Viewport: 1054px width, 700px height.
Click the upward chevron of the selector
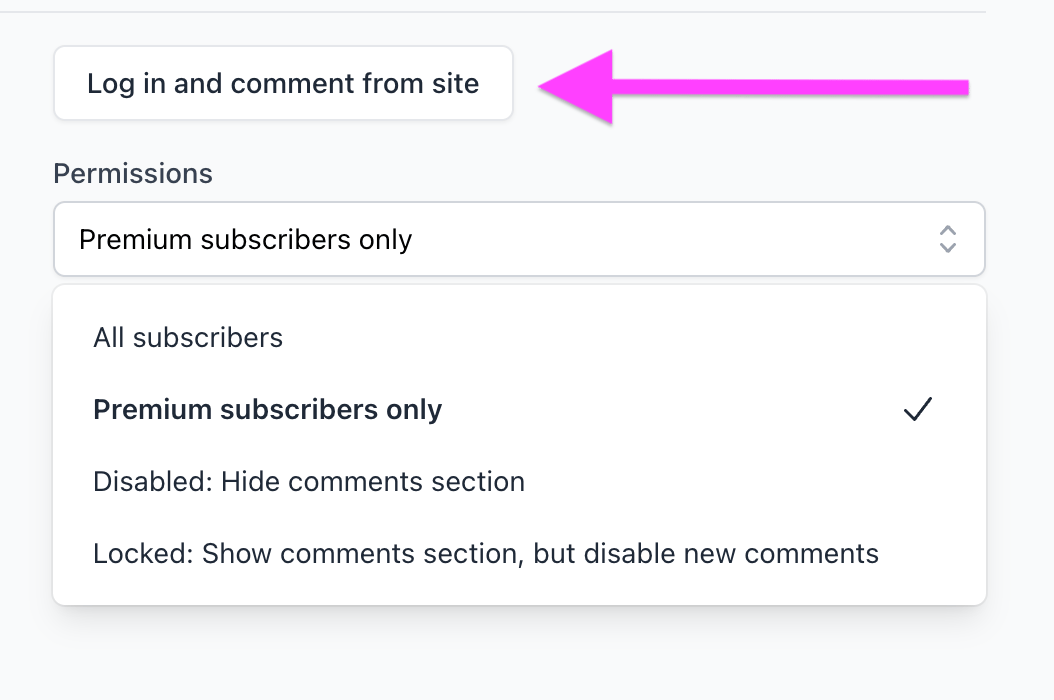948,231
